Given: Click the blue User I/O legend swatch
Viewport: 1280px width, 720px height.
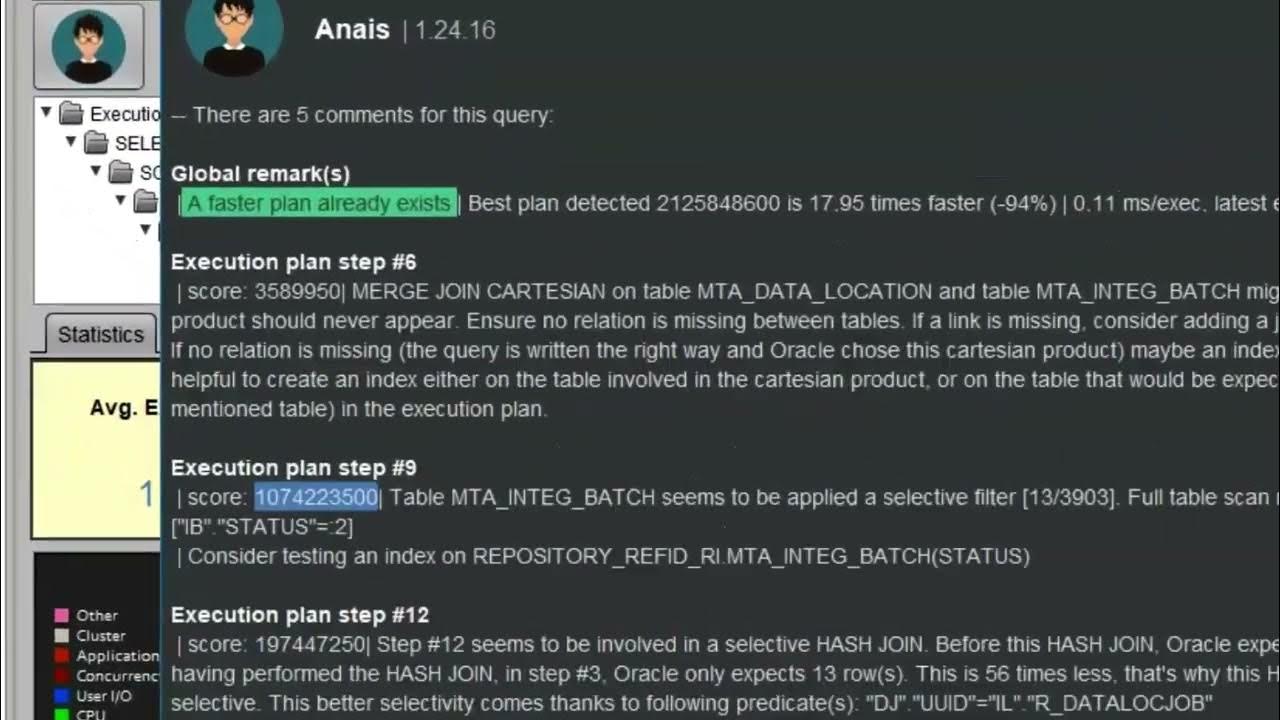Looking at the screenshot, I should [x=62, y=696].
